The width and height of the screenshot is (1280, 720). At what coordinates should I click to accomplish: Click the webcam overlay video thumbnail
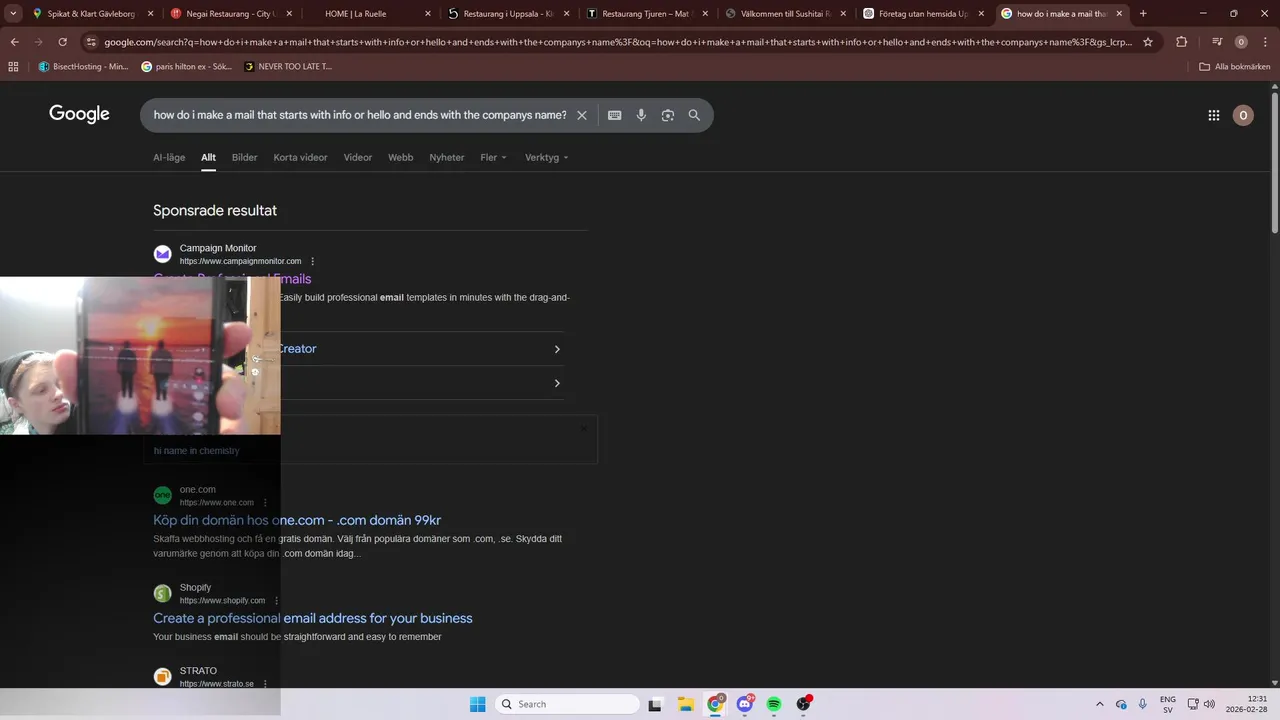tap(140, 356)
